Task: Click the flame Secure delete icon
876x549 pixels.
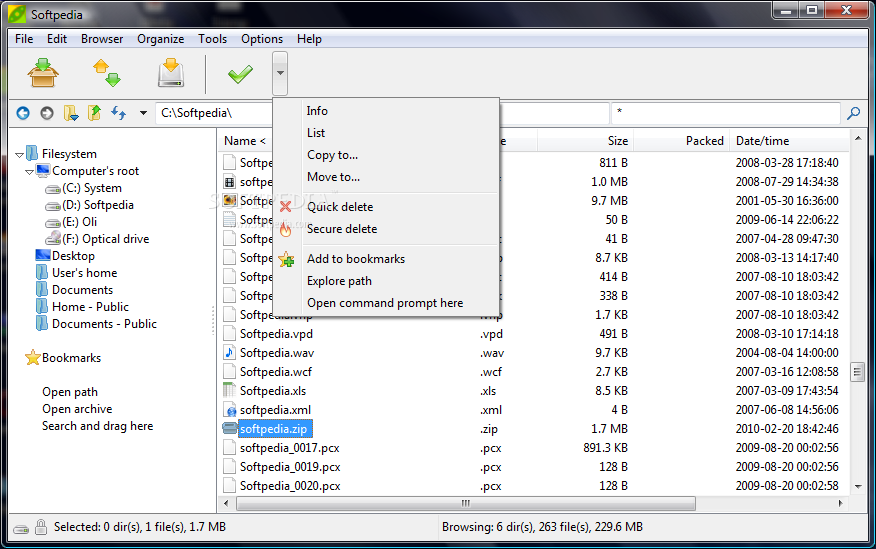Action: point(285,228)
